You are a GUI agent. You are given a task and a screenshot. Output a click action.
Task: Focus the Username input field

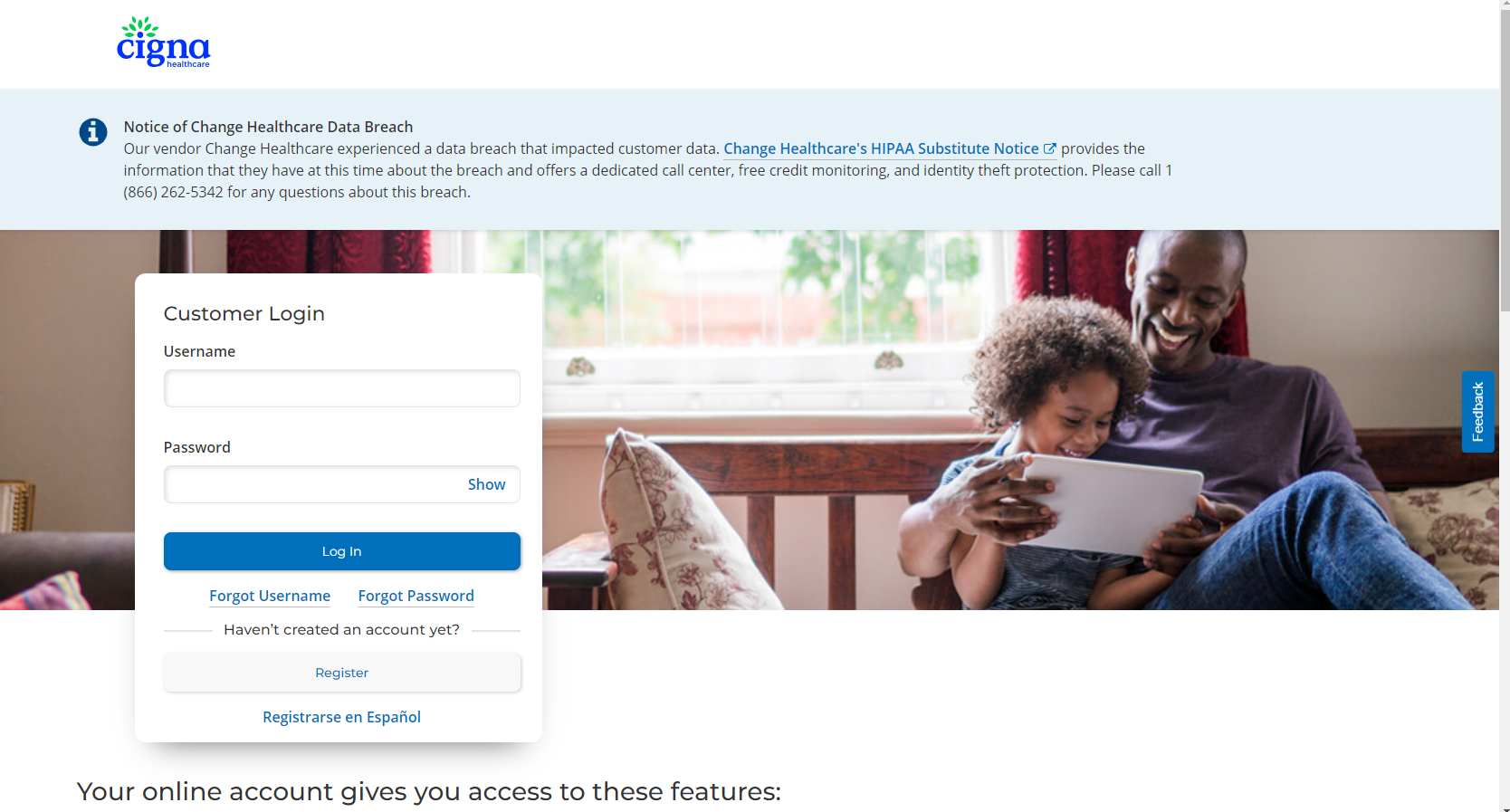click(342, 388)
